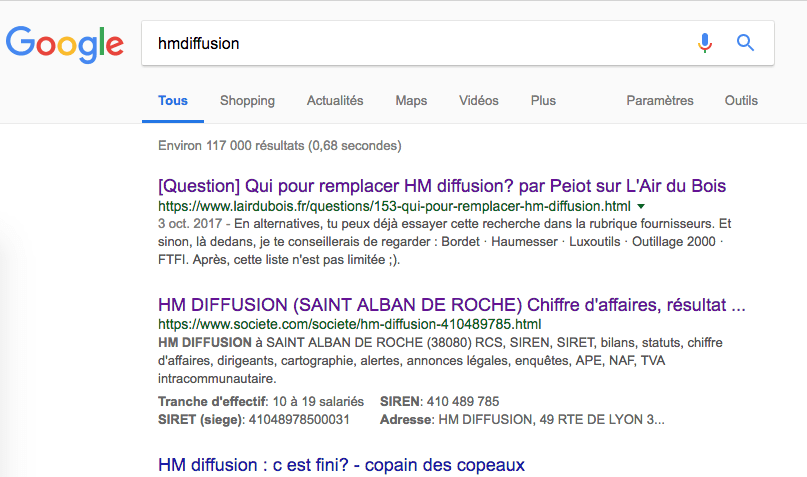This screenshot has height=477, width=807.
Task: Click 'Tranche d'effectif: 10 à 19 salariés'
Action: tap(261, 401)
